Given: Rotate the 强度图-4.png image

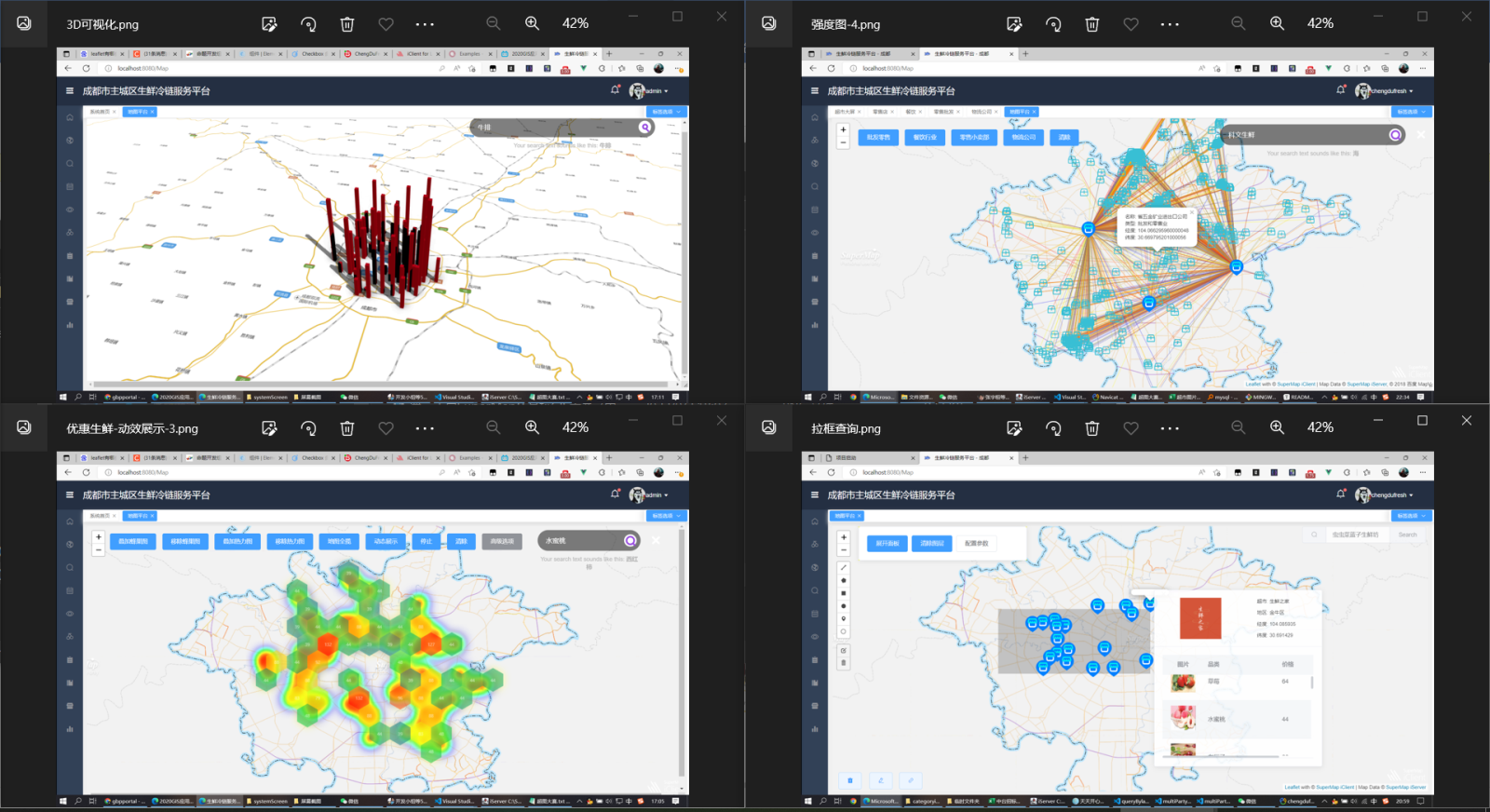Looking at the screenshot, I should (1053, 24).
